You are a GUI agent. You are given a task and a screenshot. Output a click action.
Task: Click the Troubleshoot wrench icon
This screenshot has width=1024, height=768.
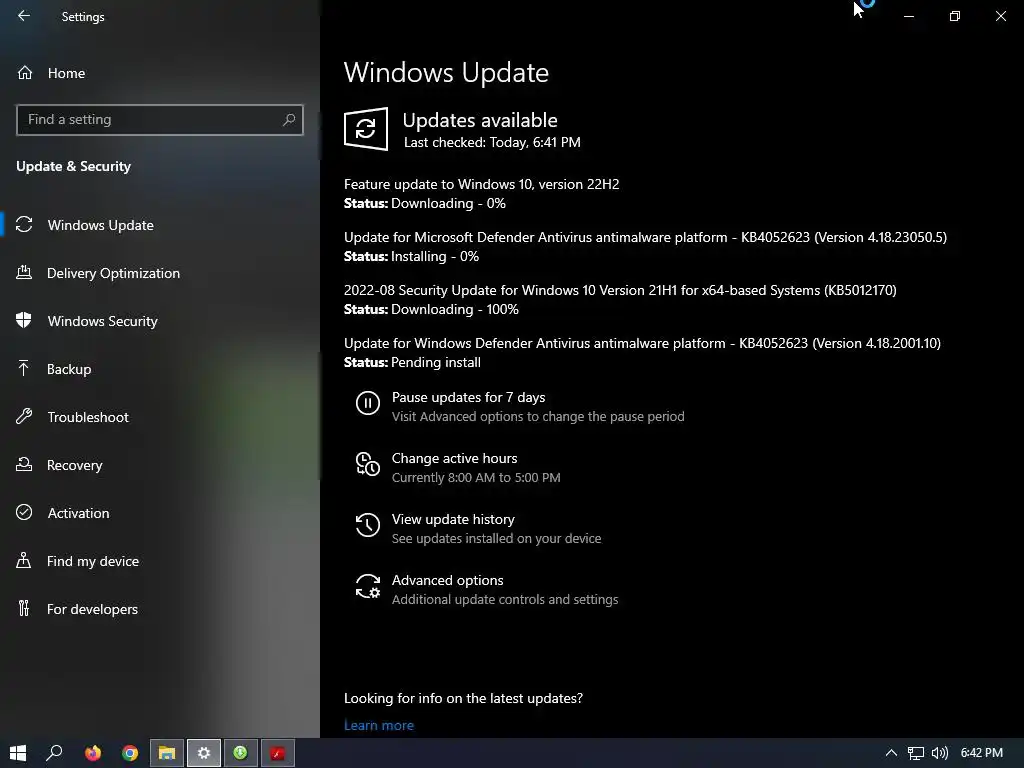tap(24, 416)
